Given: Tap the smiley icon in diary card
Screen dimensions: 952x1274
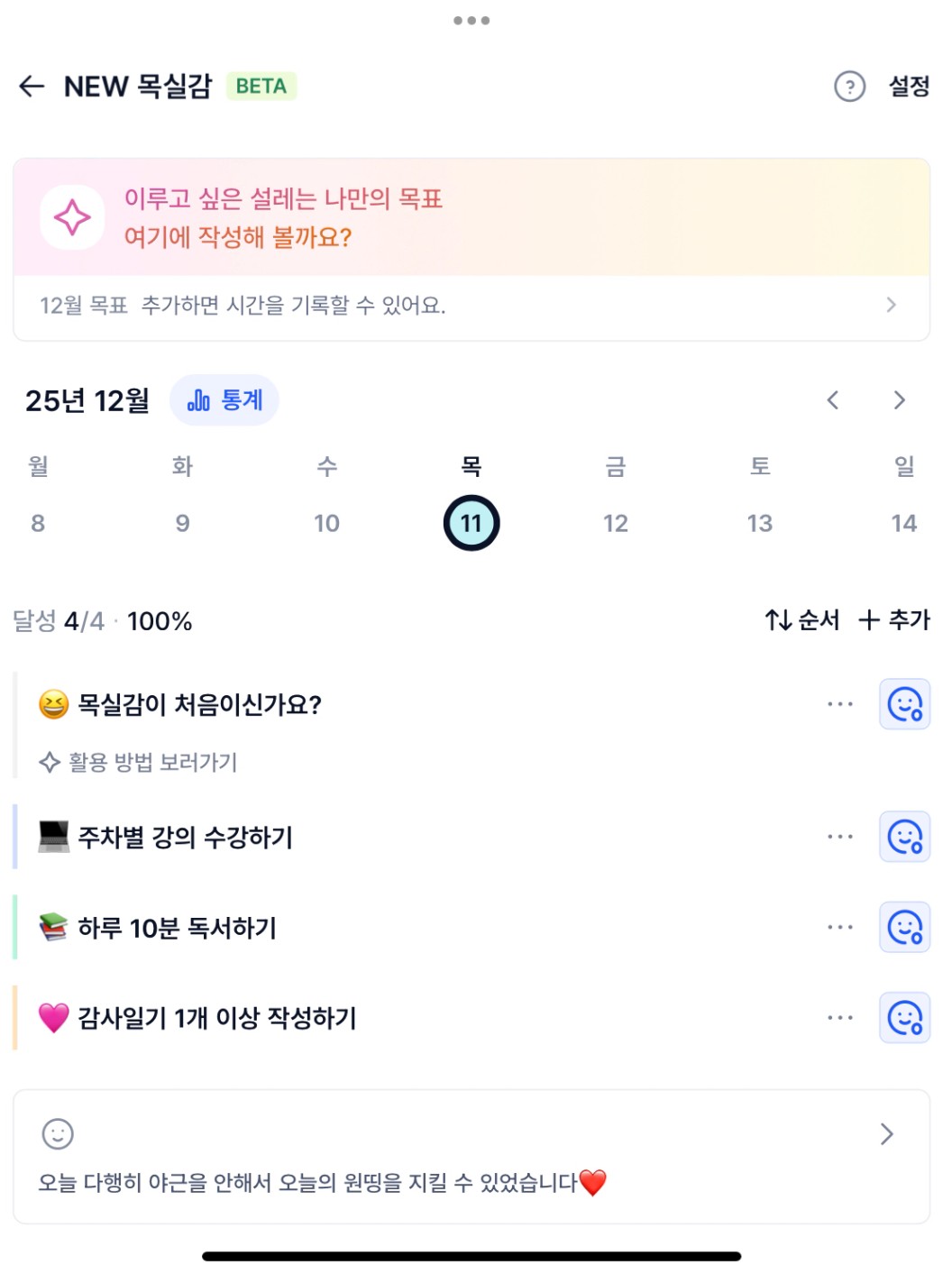Looking at the screenshot, I should coord(58,1133).
